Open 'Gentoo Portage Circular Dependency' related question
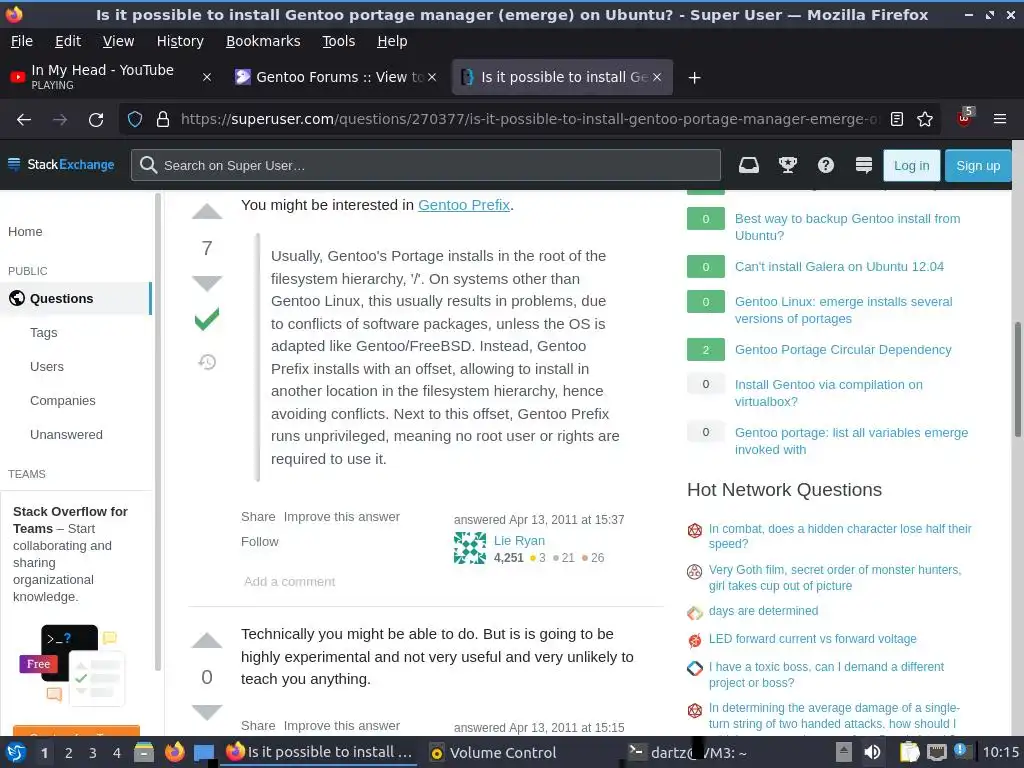Viewport: 1024px width, 768px height. (842, 349)
